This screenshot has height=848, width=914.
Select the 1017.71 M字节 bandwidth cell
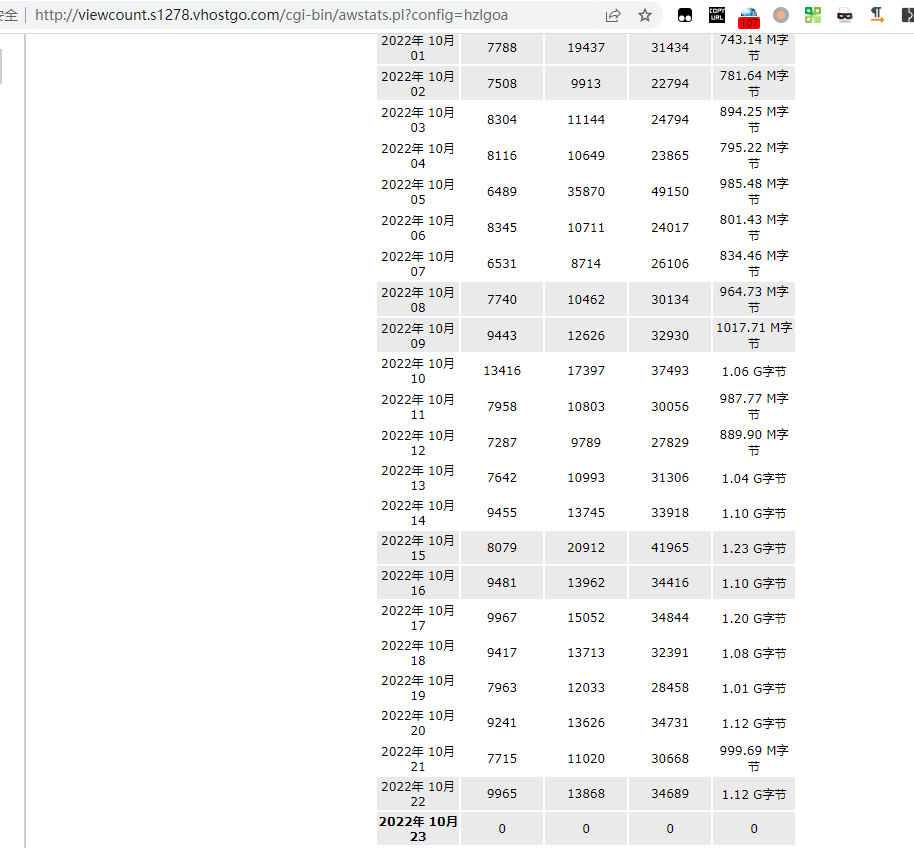tap(754, 335)
